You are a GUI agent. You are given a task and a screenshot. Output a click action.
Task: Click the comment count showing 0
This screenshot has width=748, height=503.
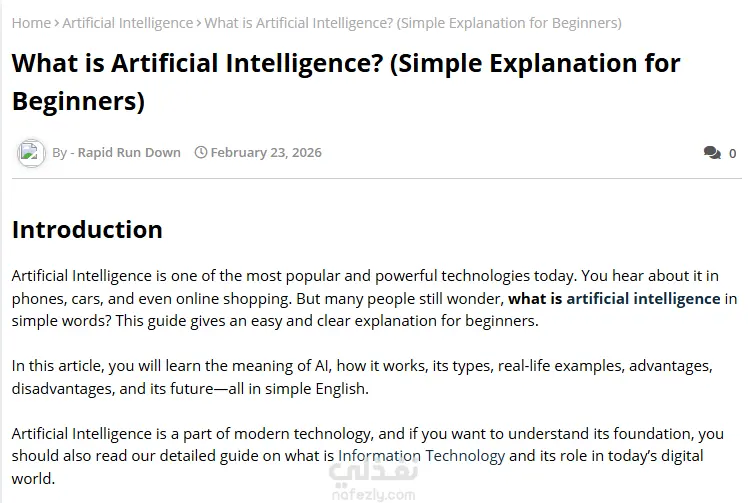pos(732,154)
